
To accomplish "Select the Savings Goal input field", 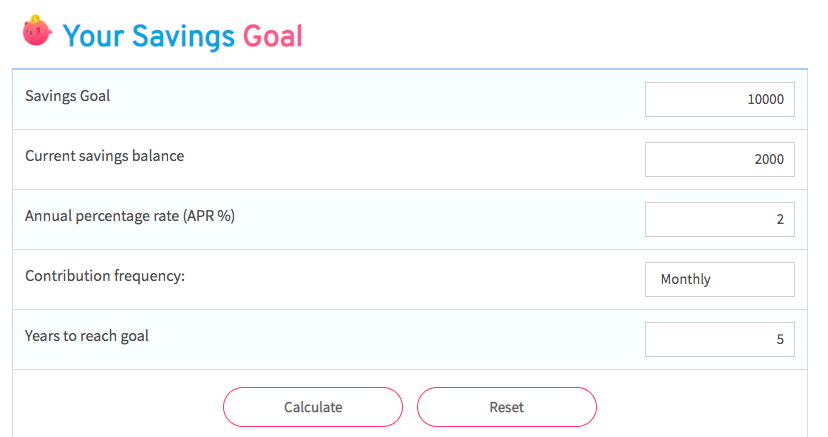I will (x=719, y=99).
